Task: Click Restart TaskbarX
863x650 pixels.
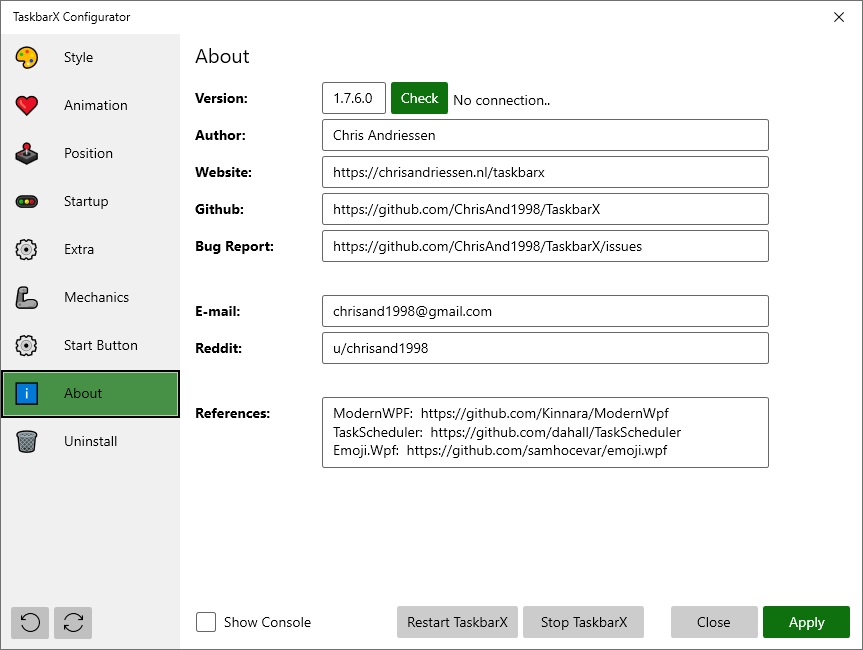Action: [x=457, y=622]
